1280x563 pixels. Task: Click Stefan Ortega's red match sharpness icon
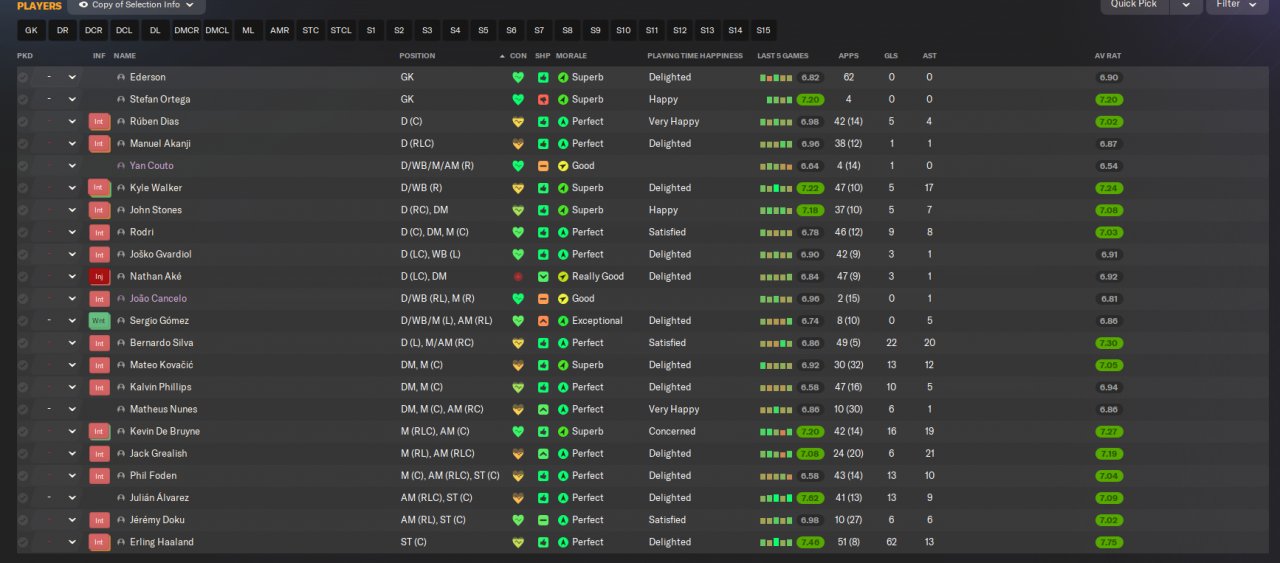point(543,99)
